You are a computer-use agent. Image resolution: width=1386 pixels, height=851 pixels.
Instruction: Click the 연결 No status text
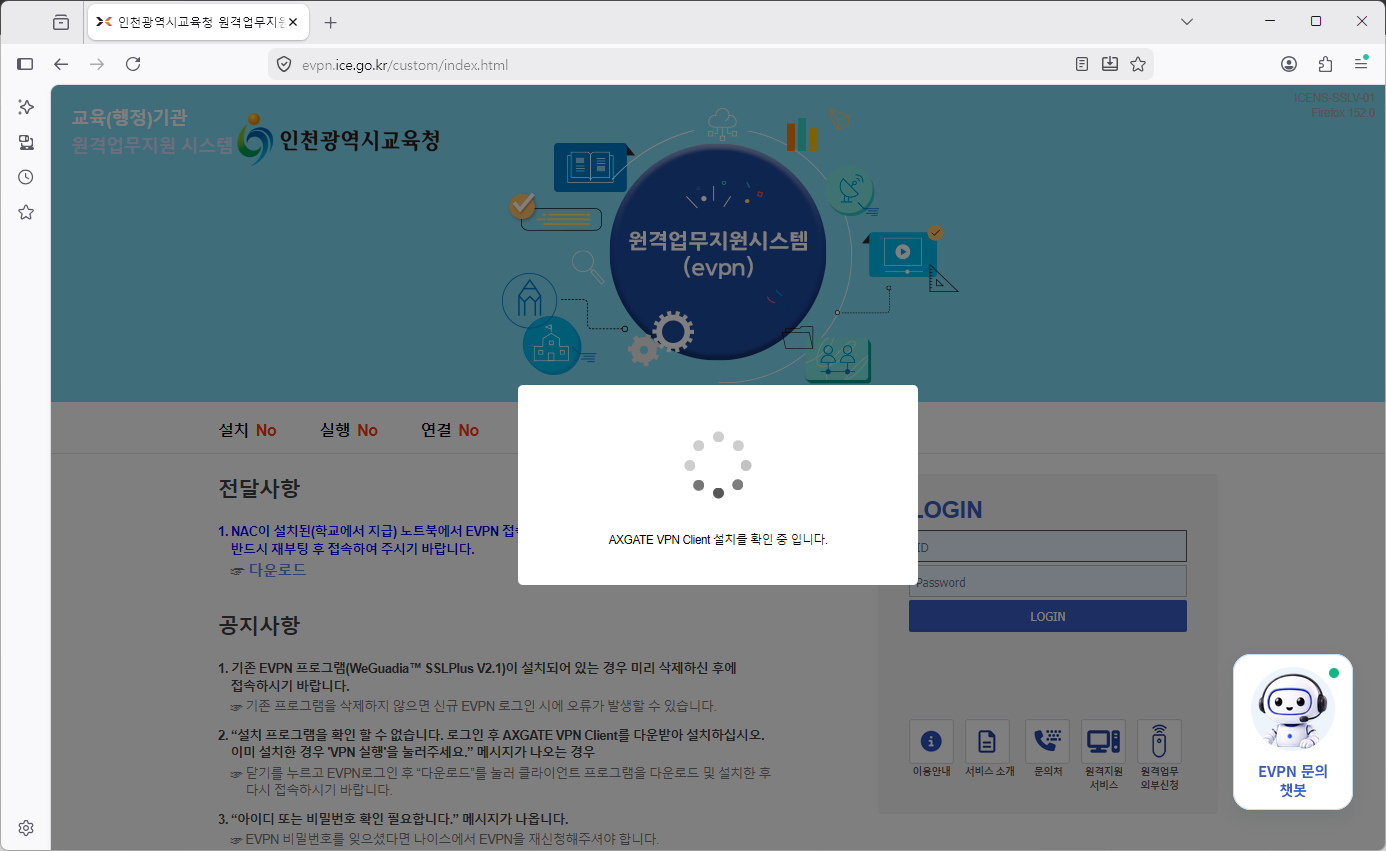450,430
